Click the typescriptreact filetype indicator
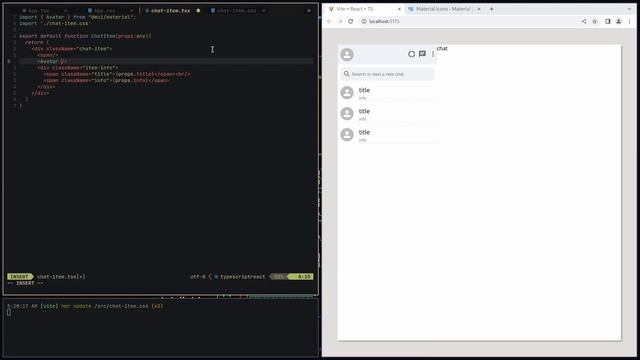 pos(243,276)
